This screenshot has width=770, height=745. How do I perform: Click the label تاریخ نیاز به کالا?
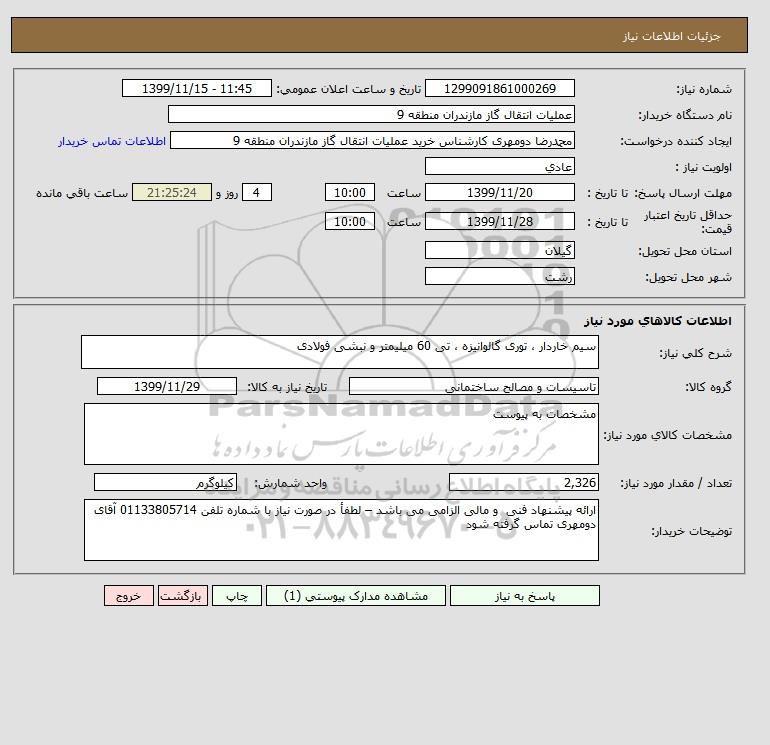287,387
